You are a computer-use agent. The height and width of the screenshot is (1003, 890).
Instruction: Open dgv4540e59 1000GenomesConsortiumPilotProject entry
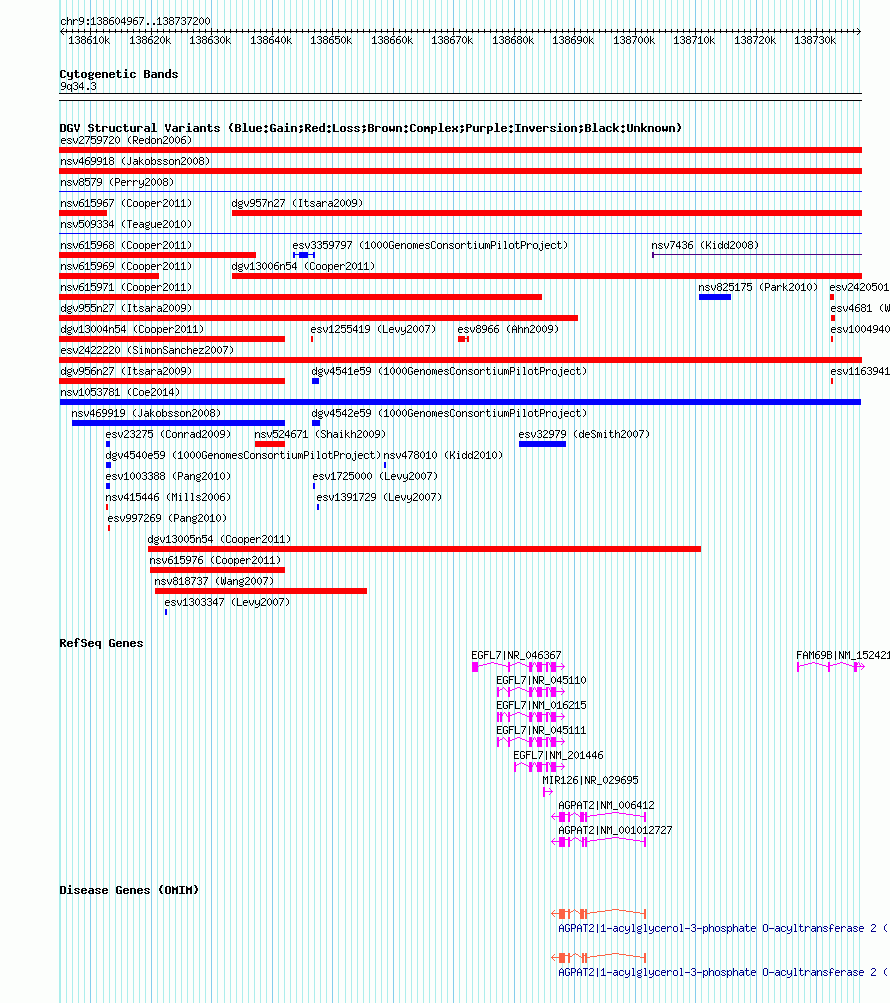coord(243,455)
